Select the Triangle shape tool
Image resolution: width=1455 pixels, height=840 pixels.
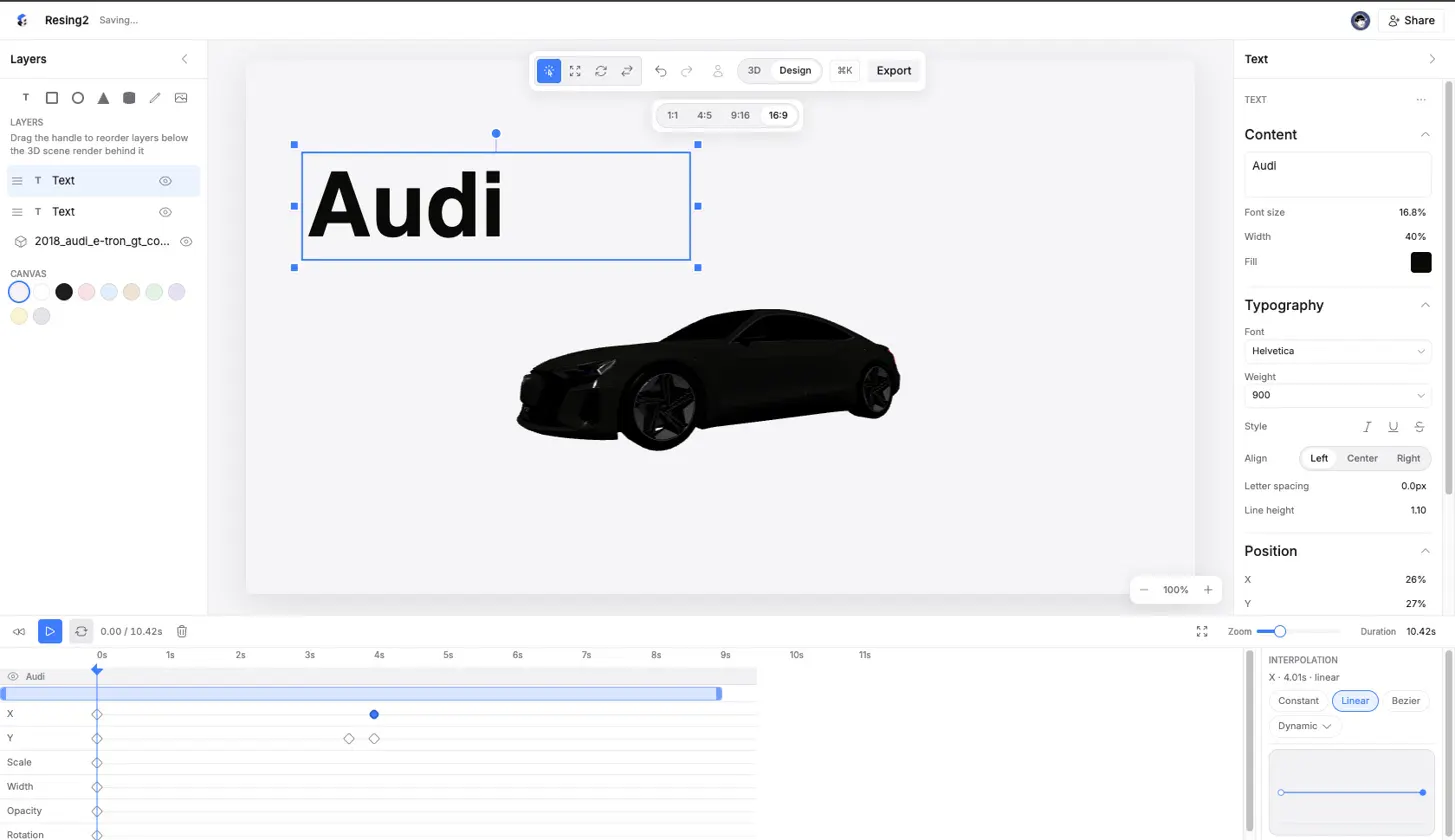[103, 98]
